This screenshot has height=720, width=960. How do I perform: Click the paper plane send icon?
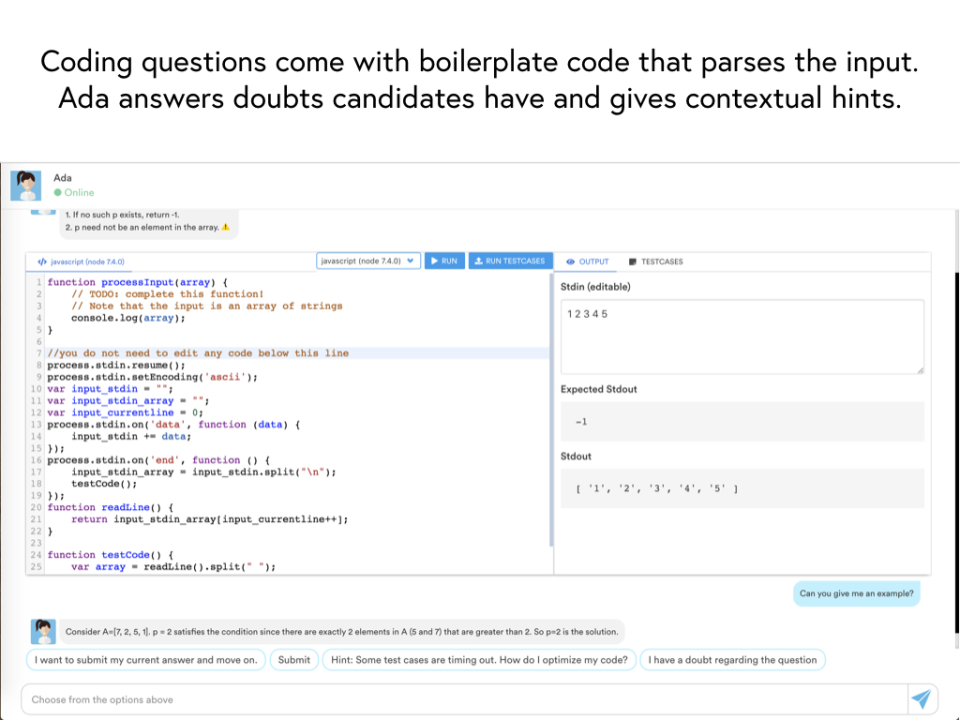pos(921,699)
